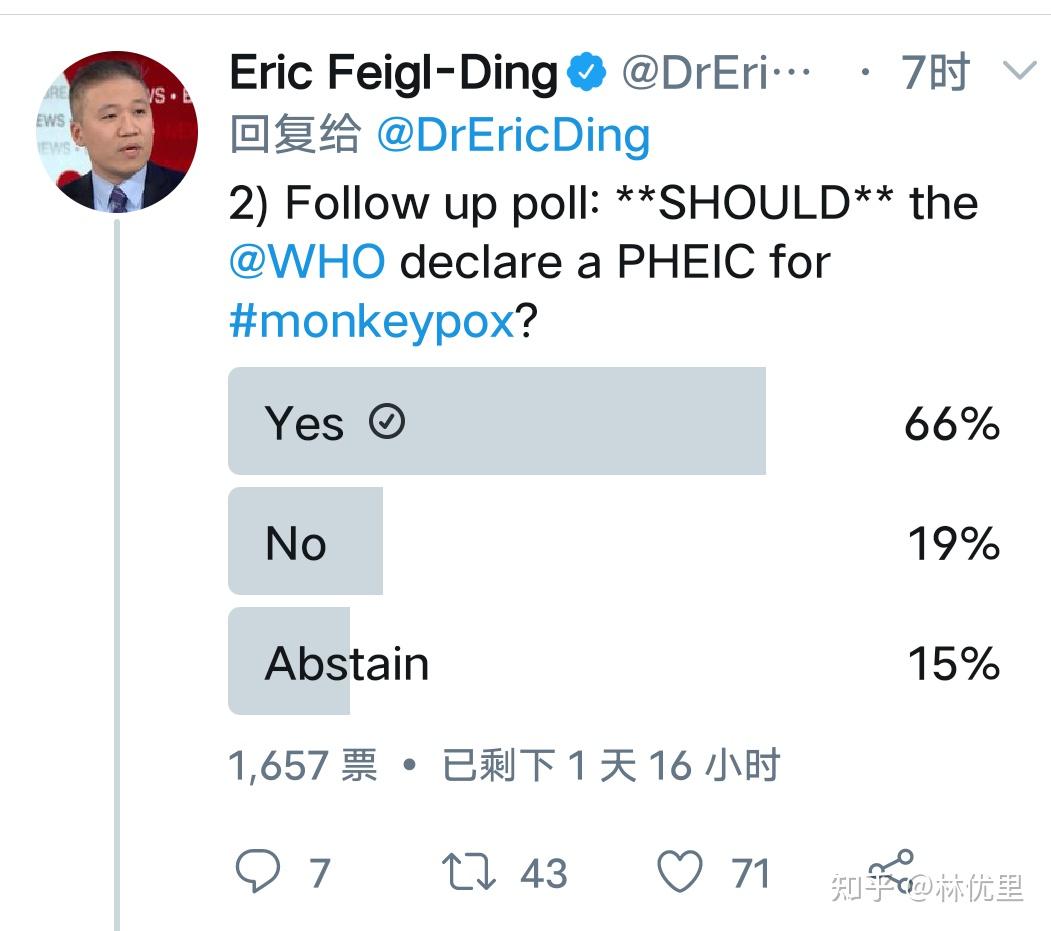Open the @WHO mention link
The height and width of the screenshot is (931, 1051).
307,261
